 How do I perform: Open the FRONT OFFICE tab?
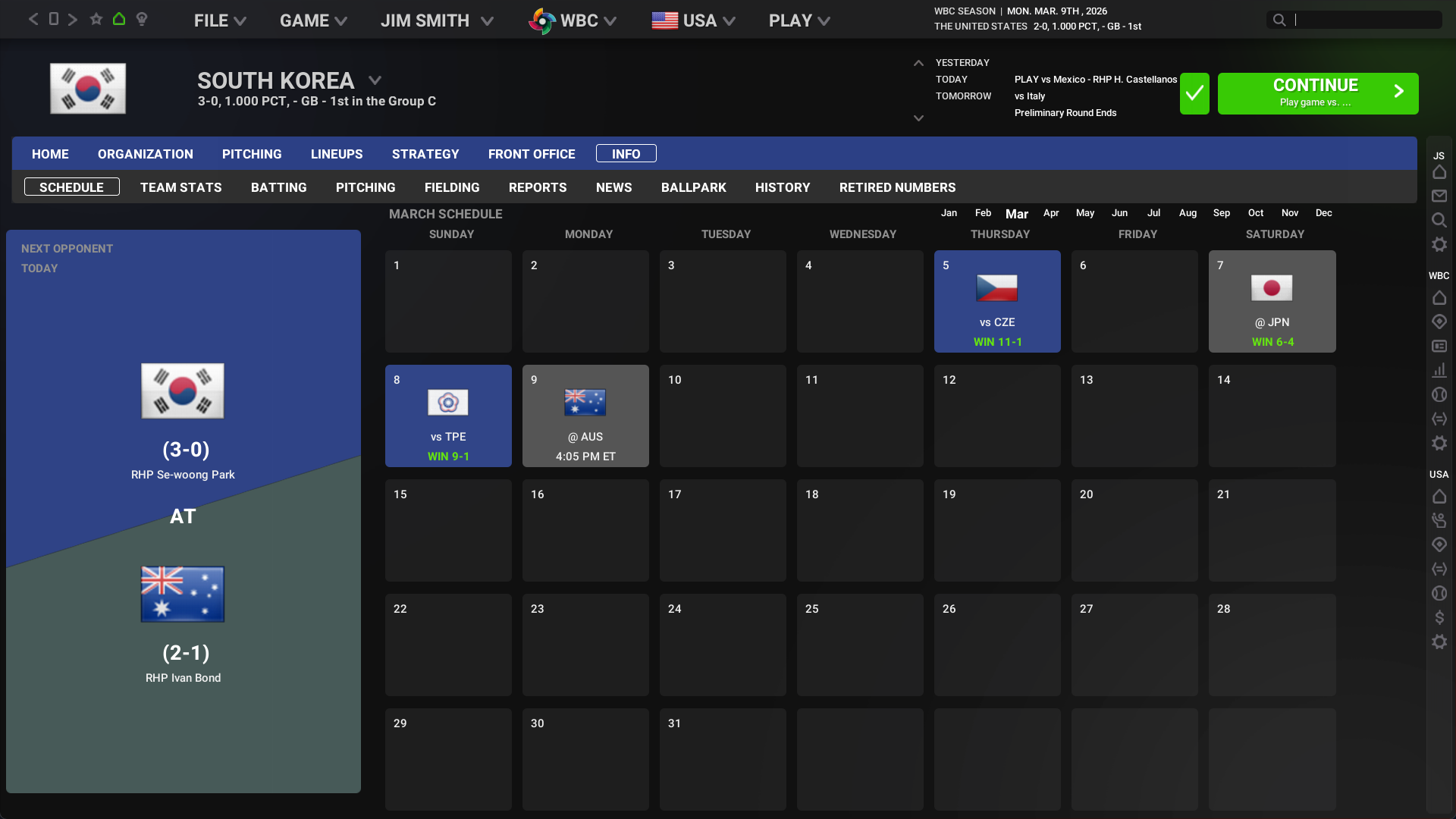tap(532, 154)
